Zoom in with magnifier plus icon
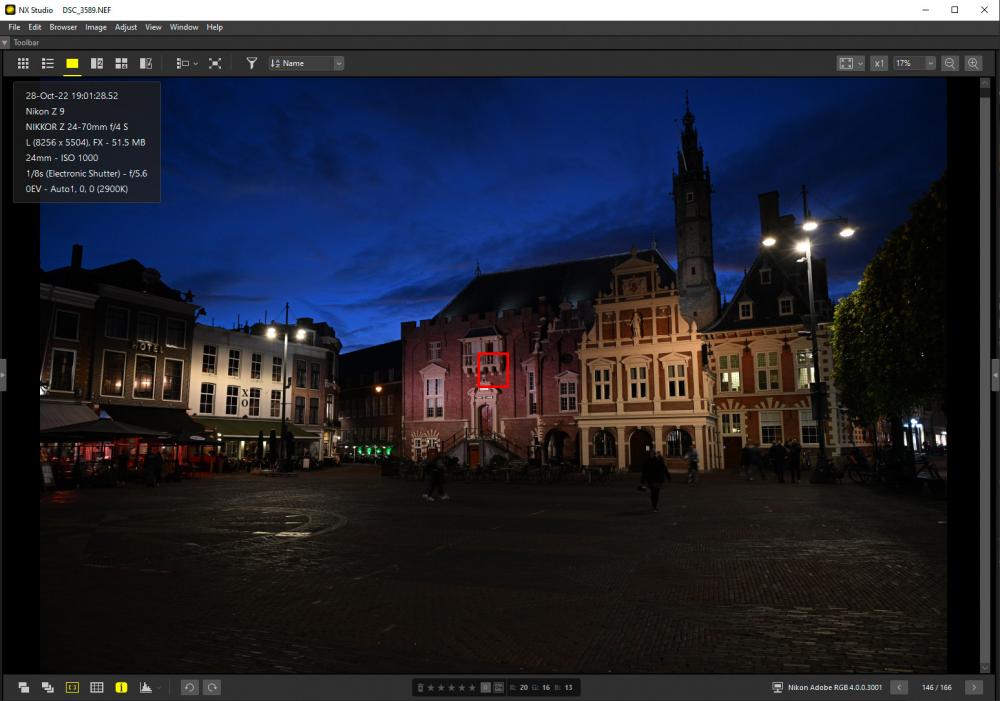Image resolution: width=1000 pixels, height=701 pixels. tap(973, 63)
